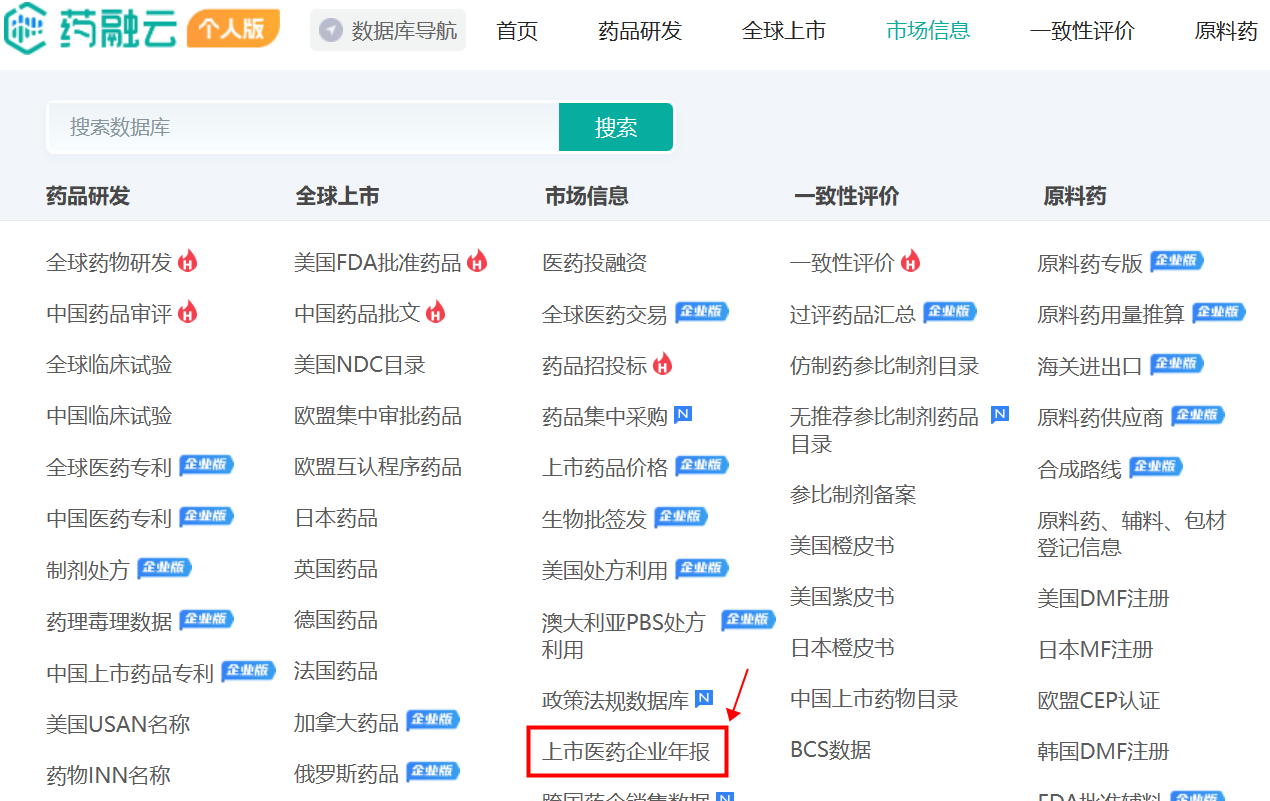Select 市场信息 in top navigation
1270x801 pixels.
pyautogui.click(x=928, y=31)
